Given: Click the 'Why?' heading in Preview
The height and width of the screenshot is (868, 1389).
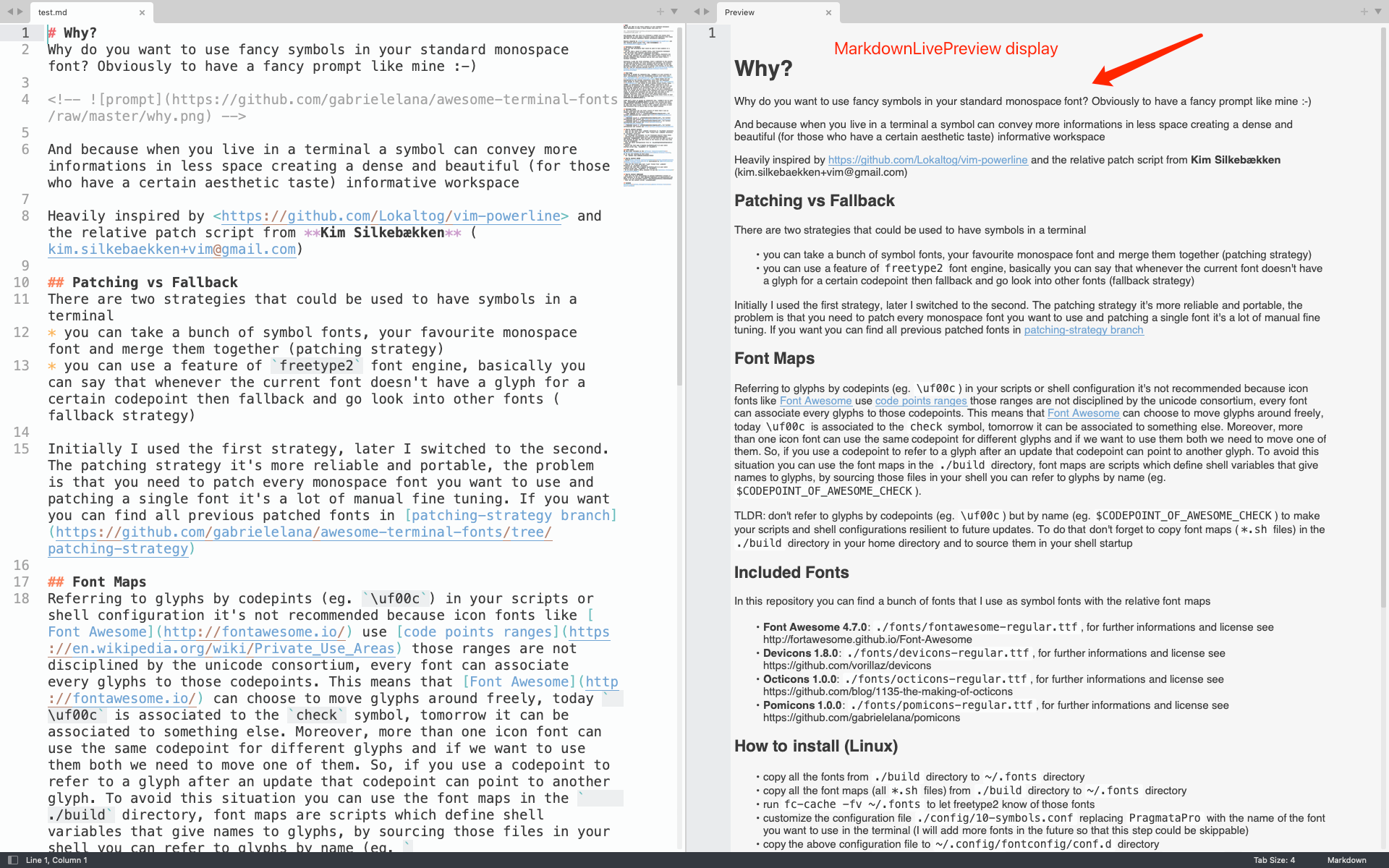Looking at the screenshot, I should click(763, 69).
